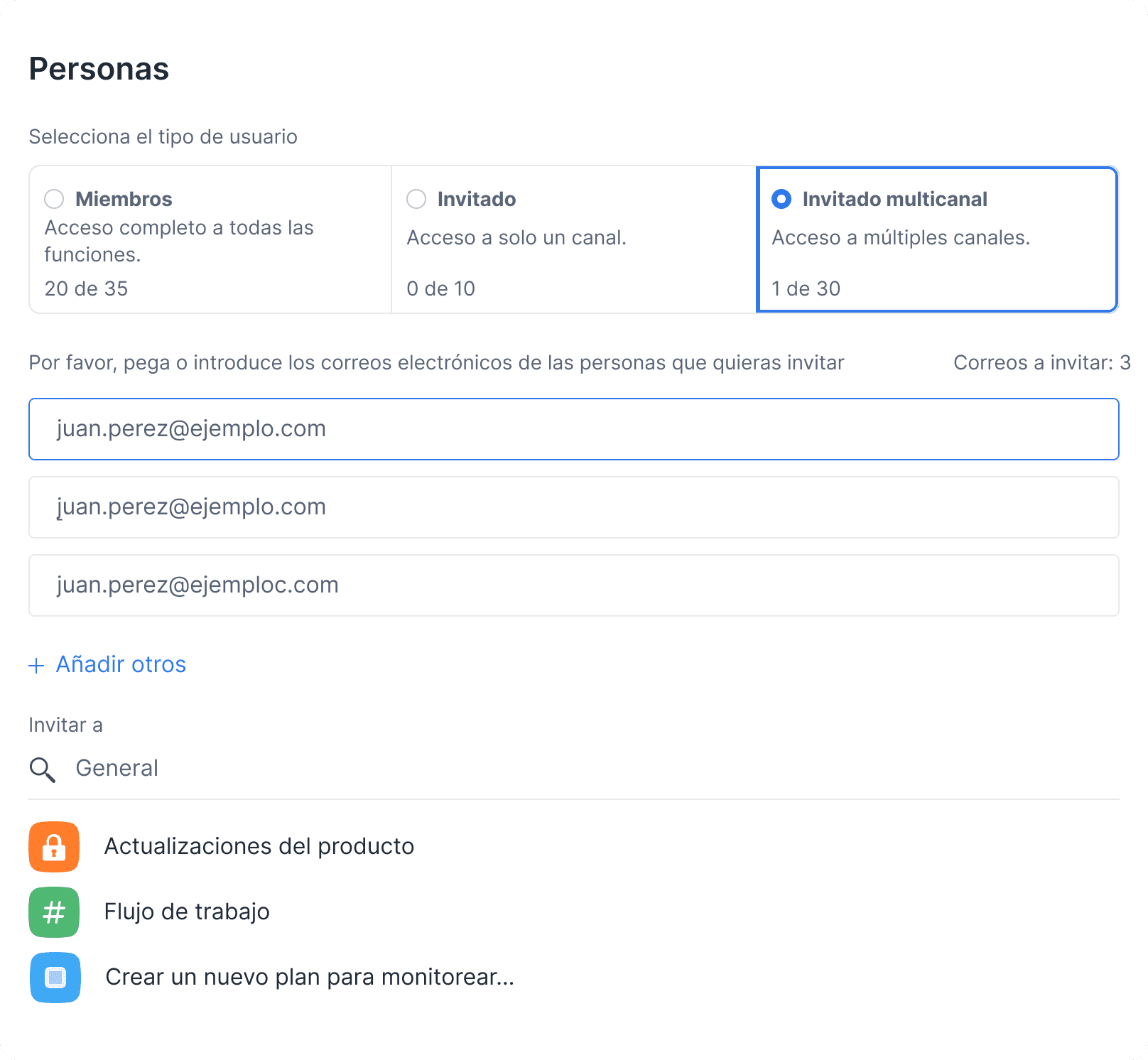Click the first juan.perez@ejemplo.com email field
The image size is (1148, 1060).
(573, 428)
